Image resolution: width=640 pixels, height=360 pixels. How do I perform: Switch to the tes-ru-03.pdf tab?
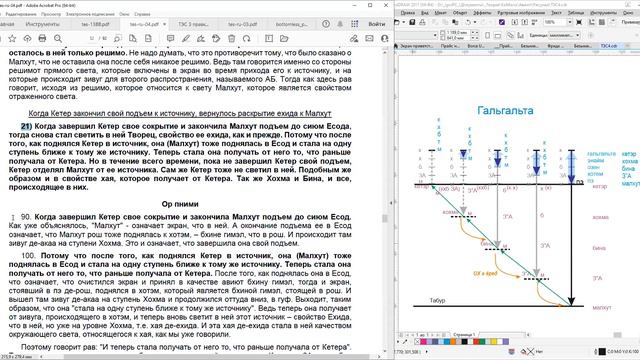click(242, 24)
